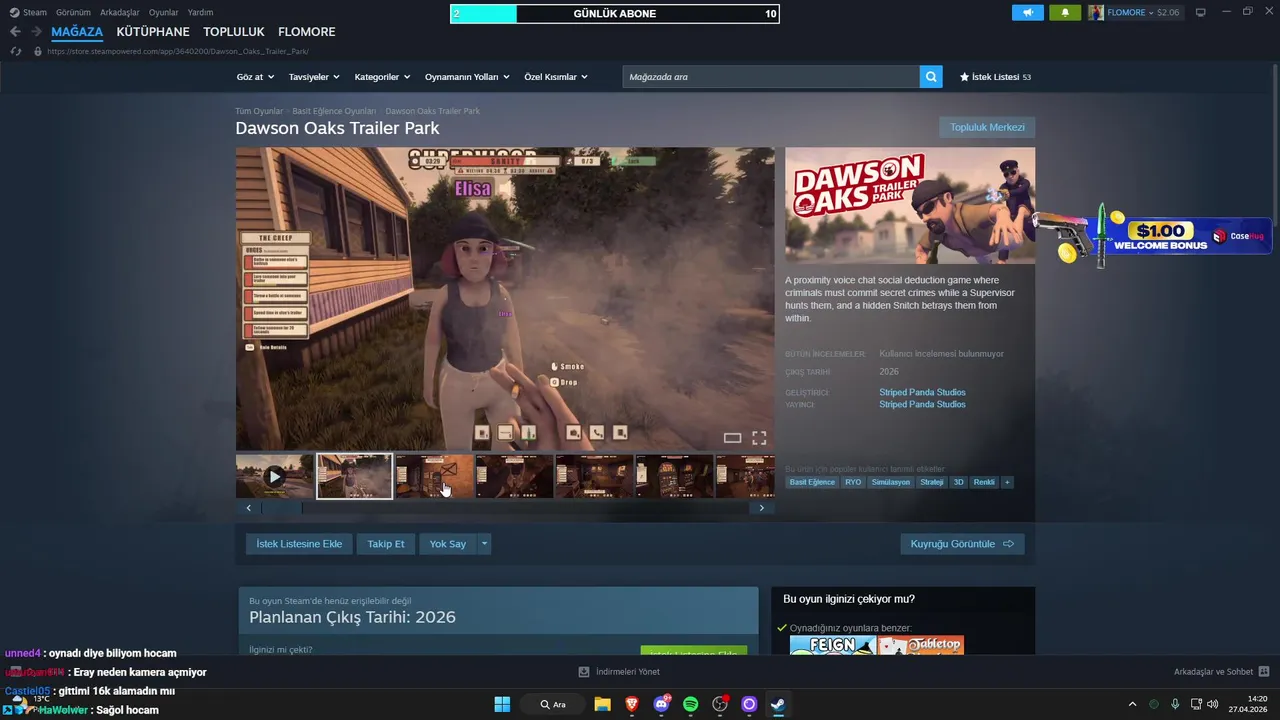This screenshot has height=720, width=1280.
Task: Open the green notifications bell
Action: (x=1065, y=12)
